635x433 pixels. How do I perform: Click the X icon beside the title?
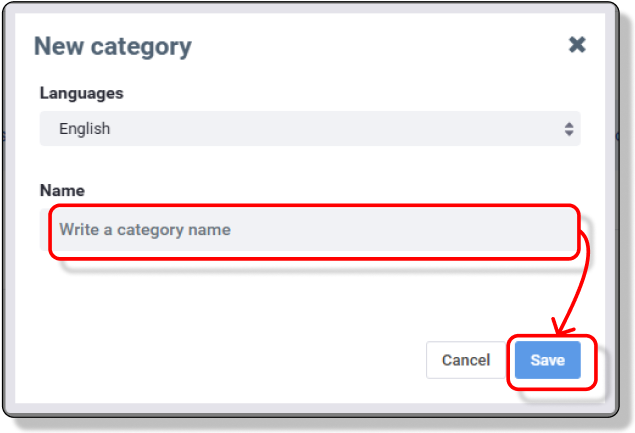[577, 45]
